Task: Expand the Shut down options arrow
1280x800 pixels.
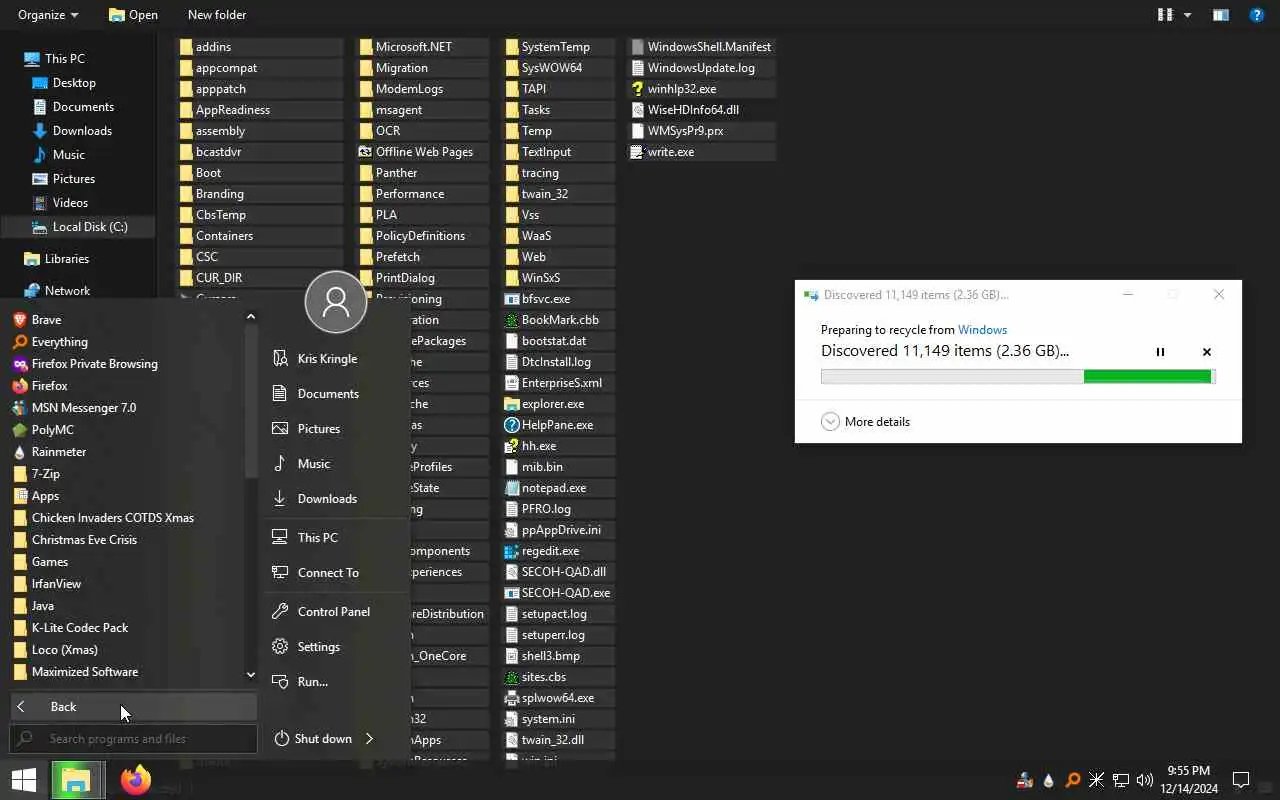Action: click(x=369, y=739)
